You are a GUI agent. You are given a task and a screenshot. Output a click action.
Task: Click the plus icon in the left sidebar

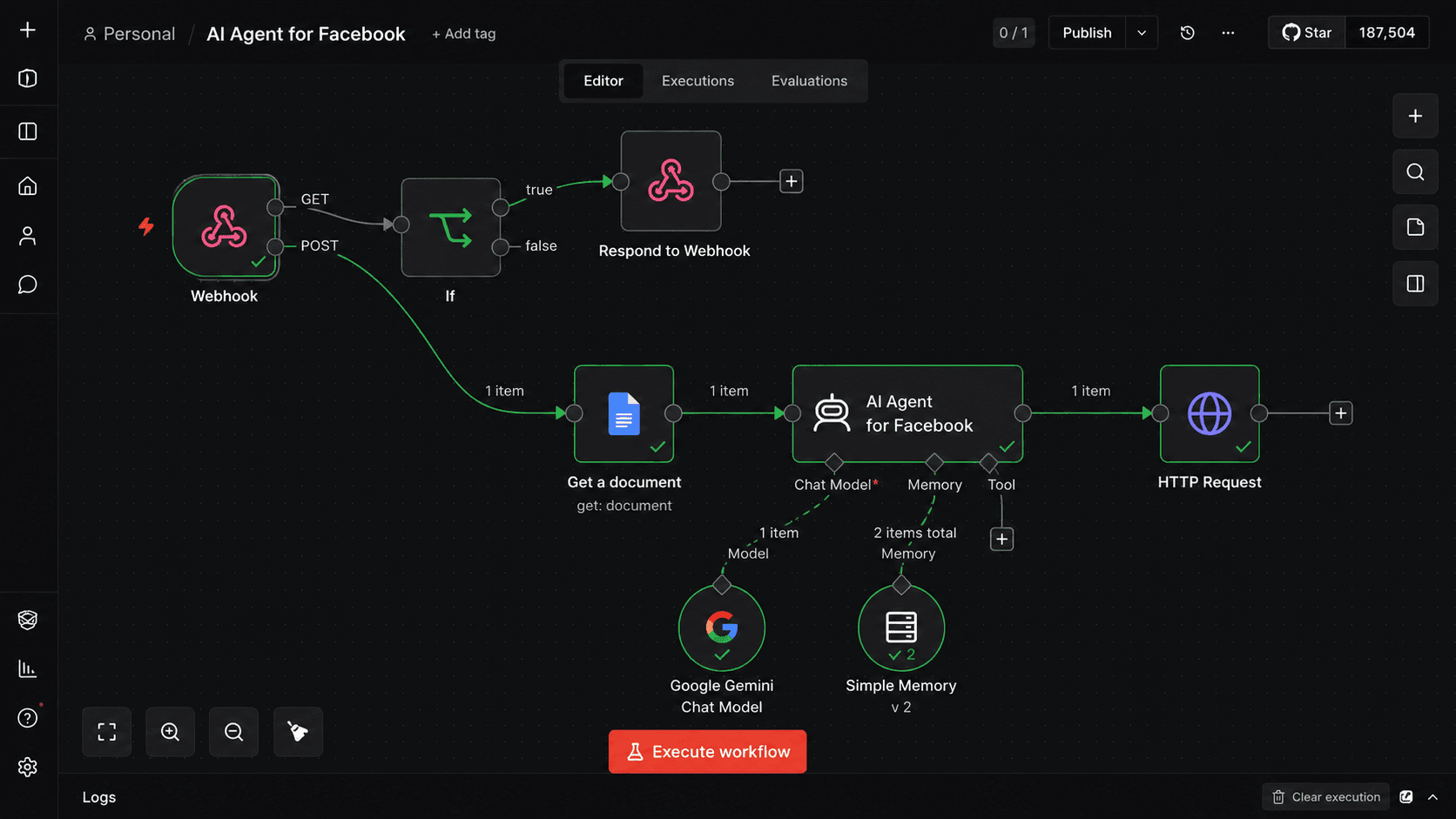tap(28, 30)
